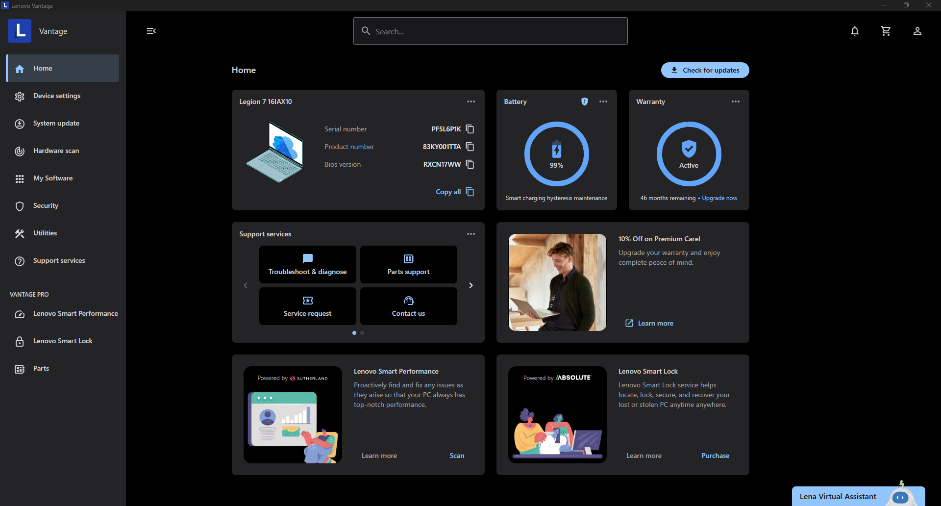
Task: Open the user account profile icon
Action: click(917, 31)
